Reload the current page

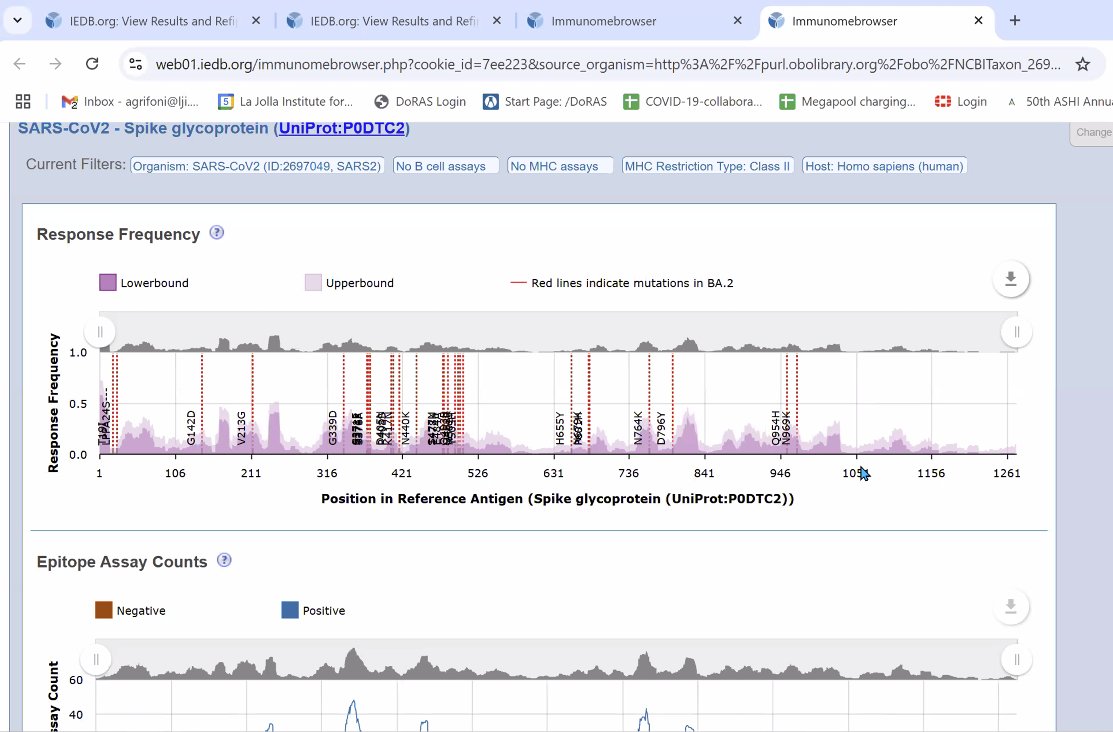92,64
